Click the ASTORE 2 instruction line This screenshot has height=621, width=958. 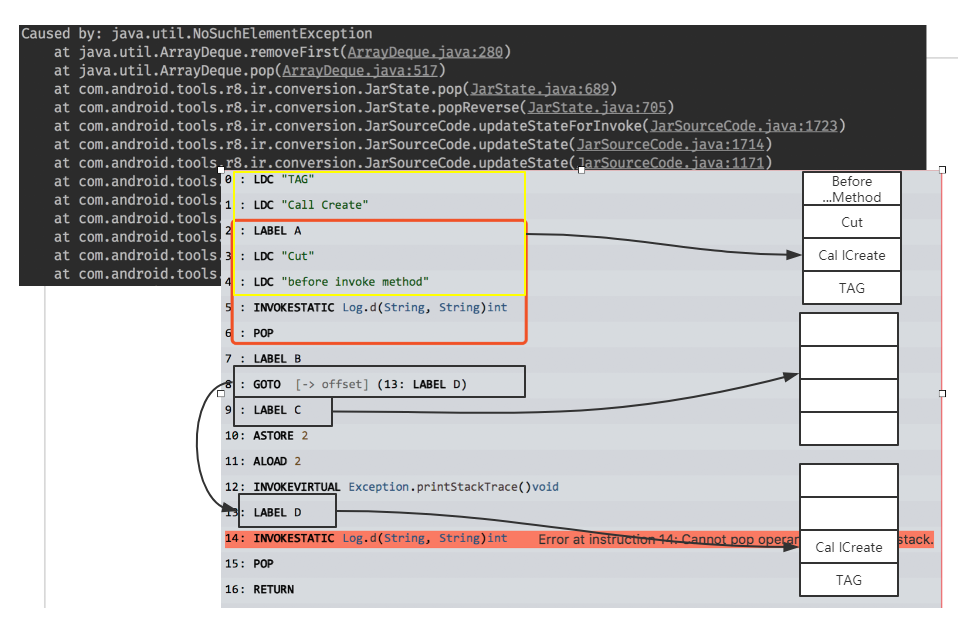[280, 436]
